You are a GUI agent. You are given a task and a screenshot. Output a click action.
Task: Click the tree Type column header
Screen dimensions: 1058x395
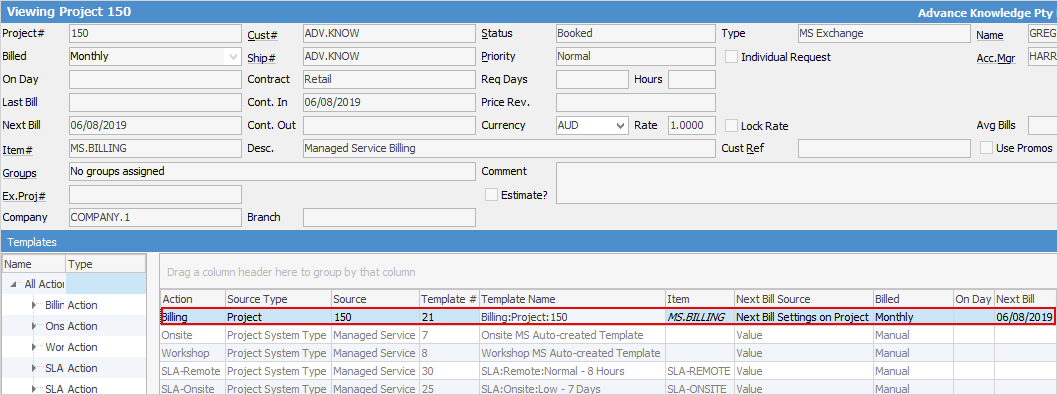coord(105,264)
